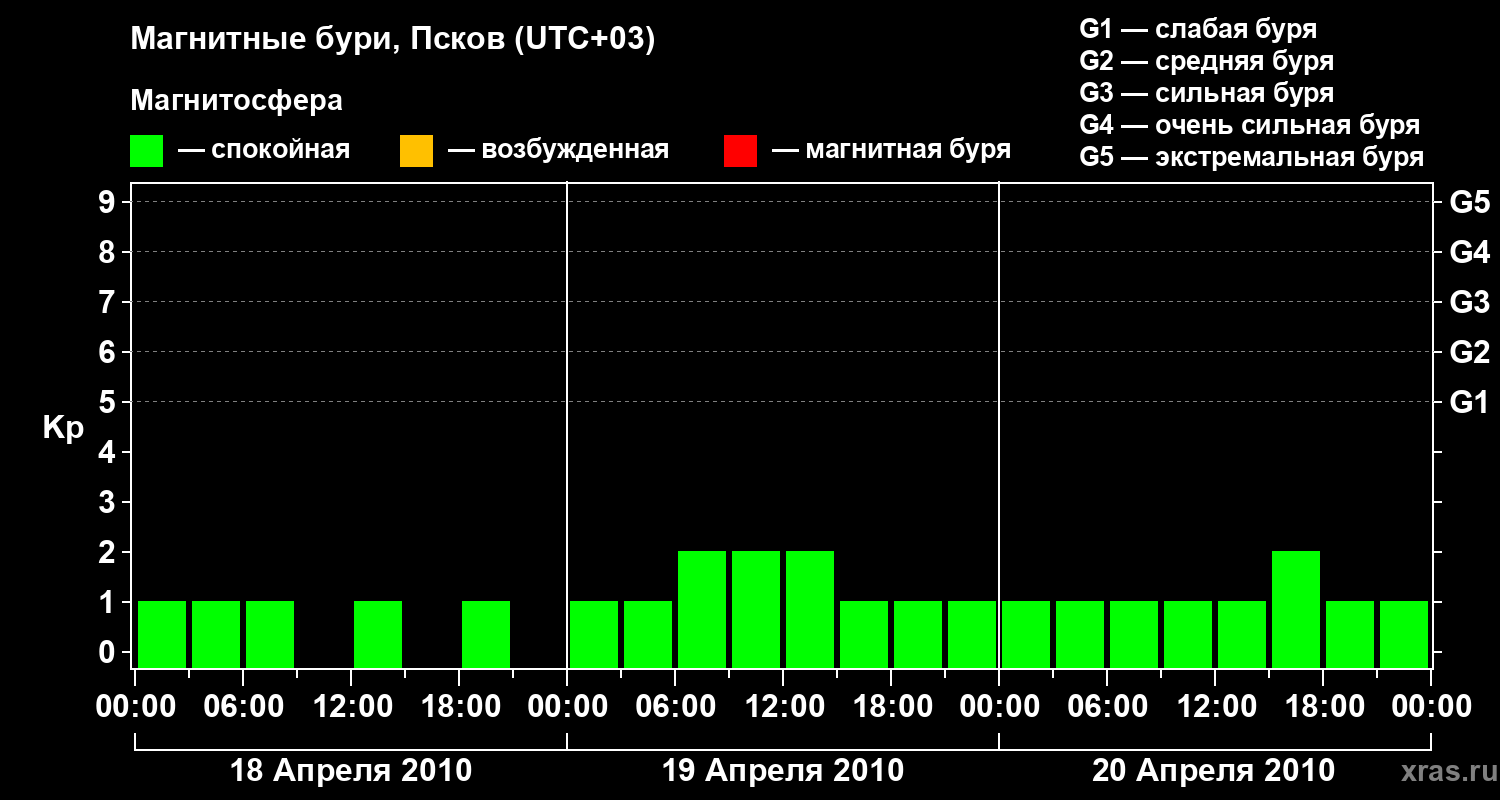Image resolution: width=1500 pixels, height=800 pixels.
Task: Click the 06:00 time label for 18 April
Action: pyautogui.click(x=243, y=707)
